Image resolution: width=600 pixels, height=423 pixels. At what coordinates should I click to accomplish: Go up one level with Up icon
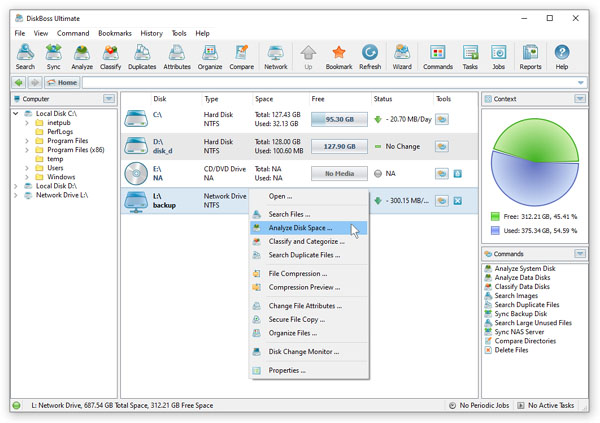308,57
